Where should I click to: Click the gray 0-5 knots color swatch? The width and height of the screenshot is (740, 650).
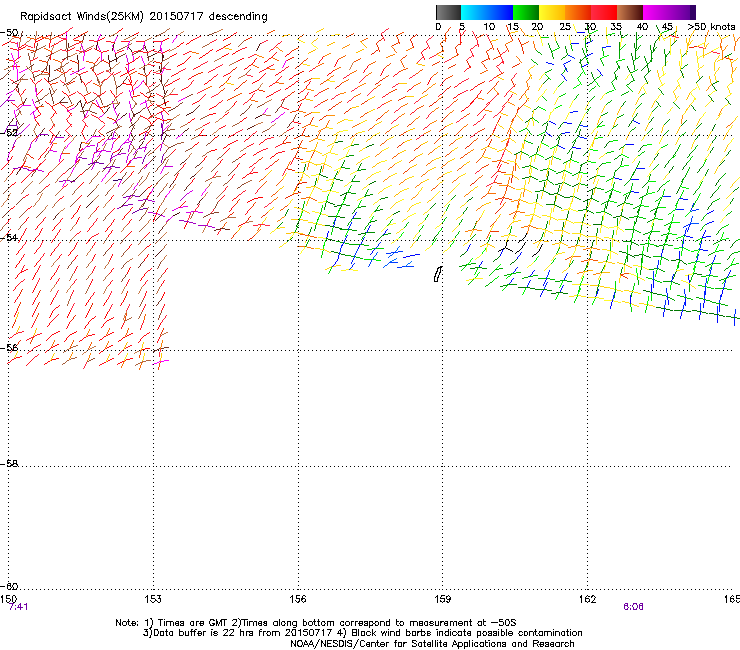448,12
